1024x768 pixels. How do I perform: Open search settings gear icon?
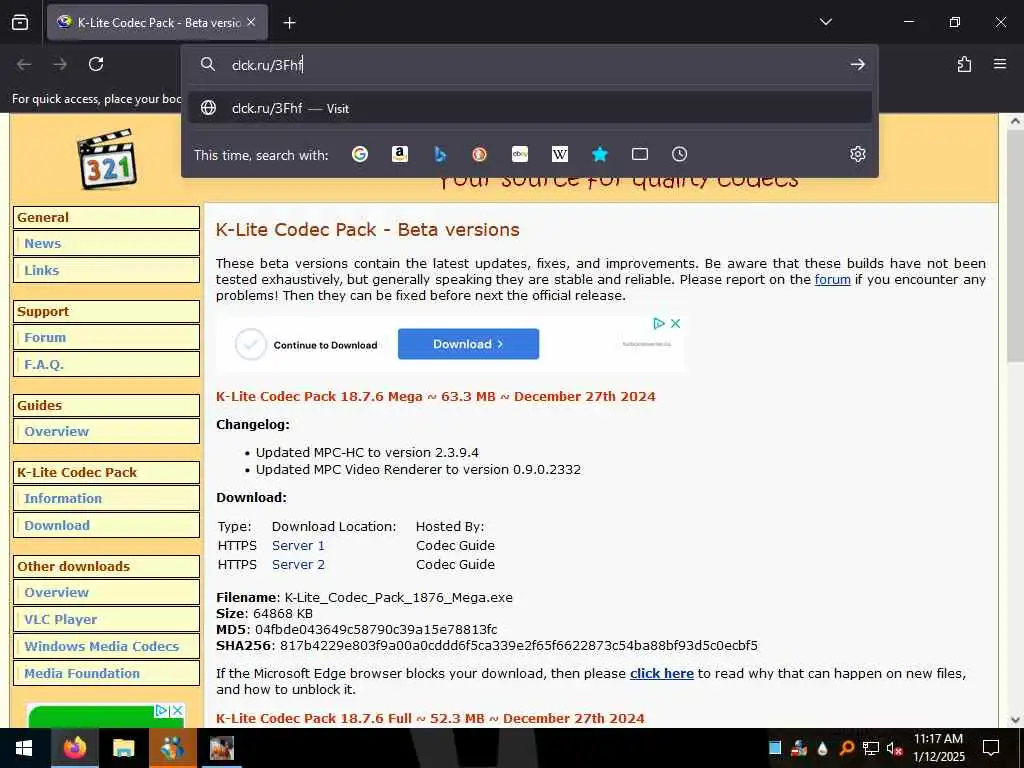click(x=857, y=154)
